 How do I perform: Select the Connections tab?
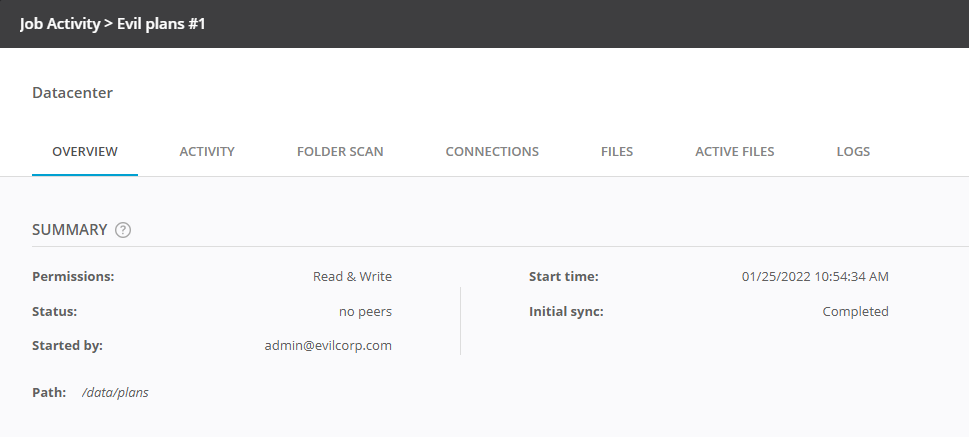pos(492,152)
